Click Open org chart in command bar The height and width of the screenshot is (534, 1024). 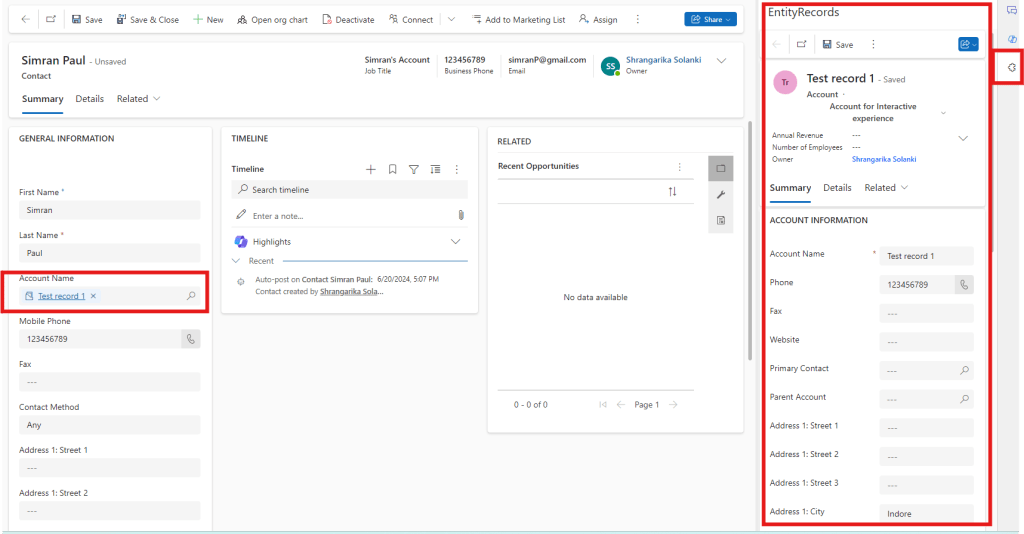[272, 19]
